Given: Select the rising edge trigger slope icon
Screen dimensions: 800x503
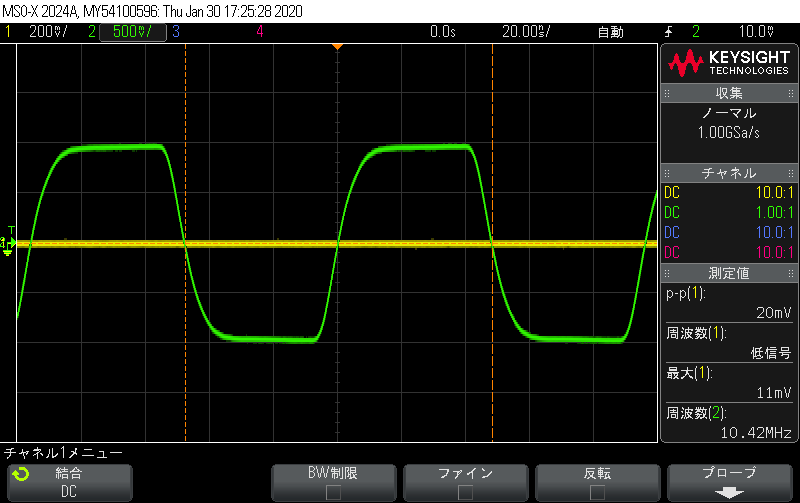Looking at the screenshot, I should [x=669, y=32].
